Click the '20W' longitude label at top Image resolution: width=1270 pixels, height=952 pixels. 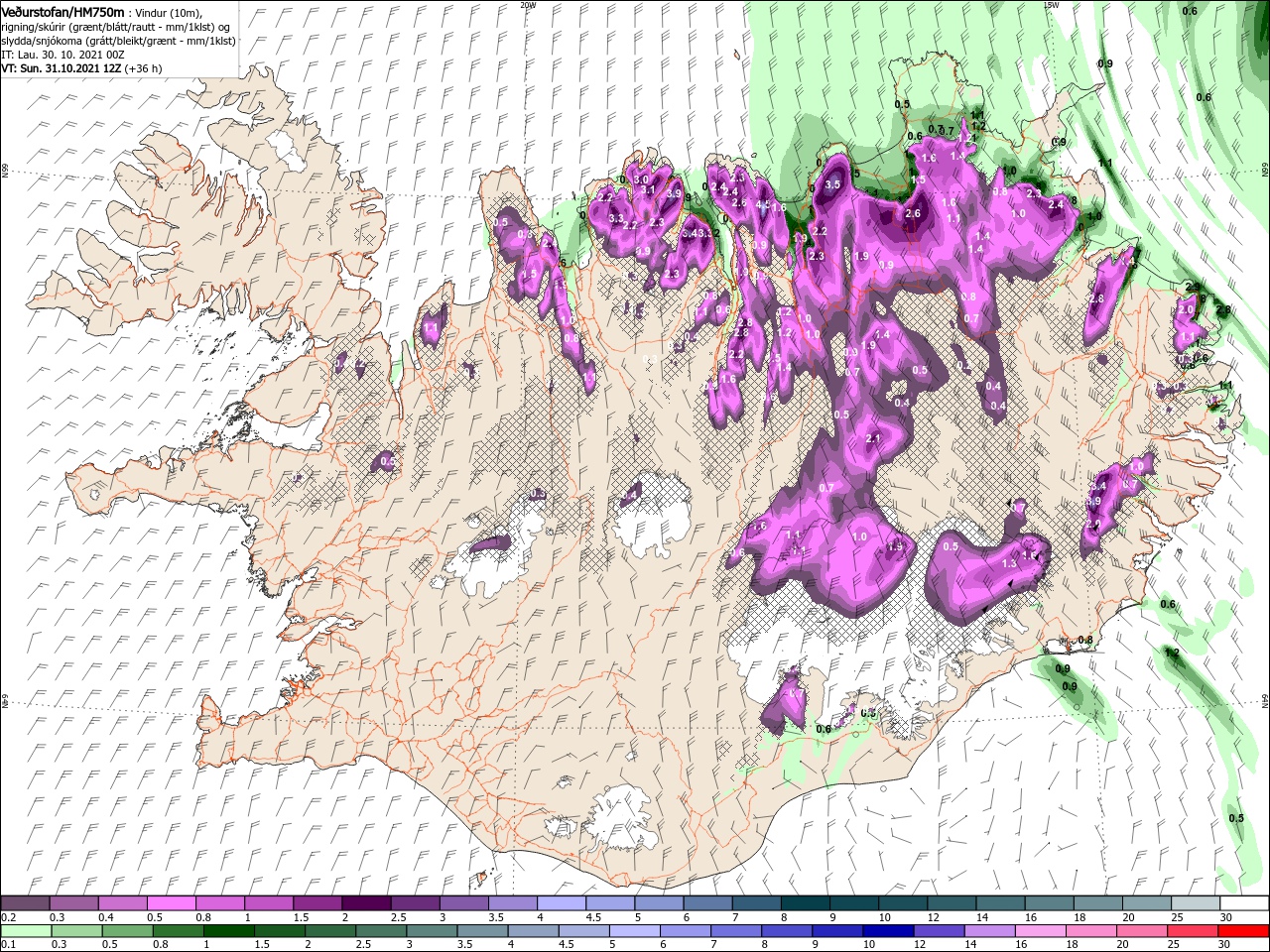coord(528,5)
